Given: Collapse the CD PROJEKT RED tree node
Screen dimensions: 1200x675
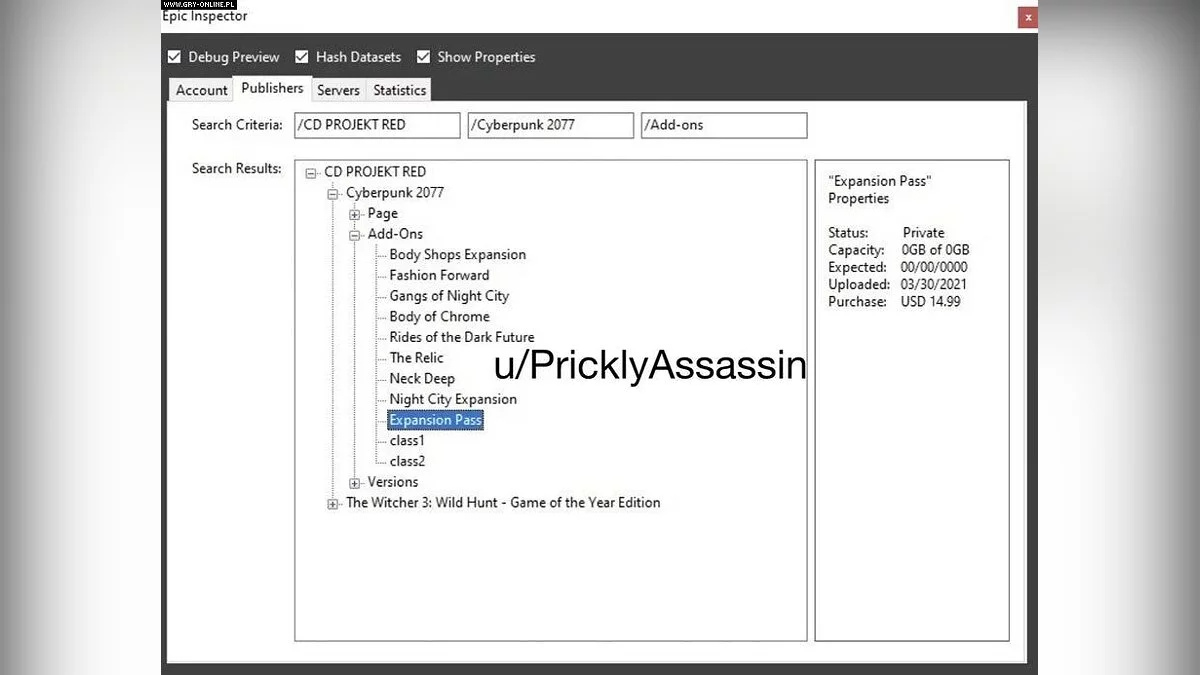Looking at the screenshot, I should point(311,172).
